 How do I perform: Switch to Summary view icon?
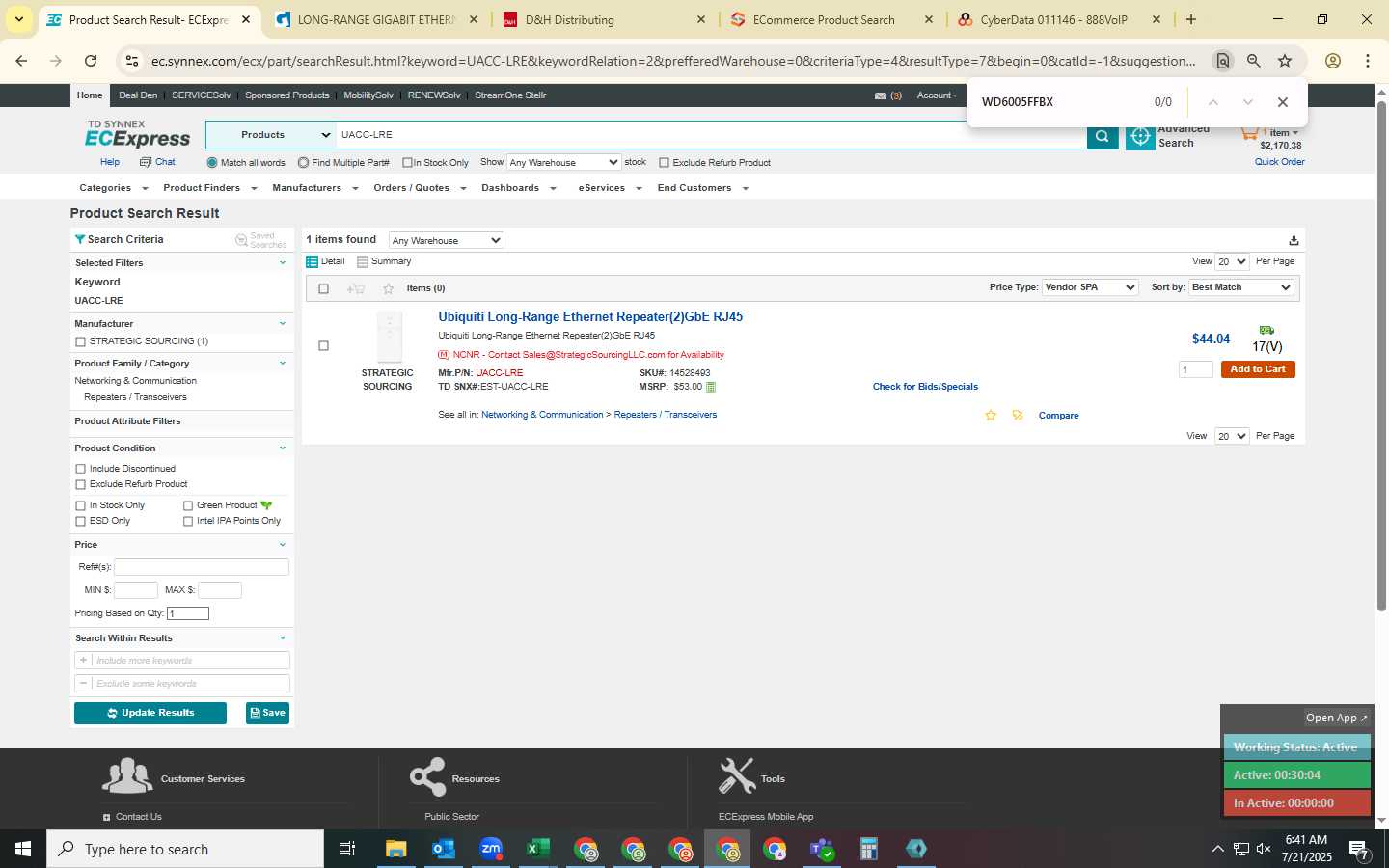[x=363, y=261]
